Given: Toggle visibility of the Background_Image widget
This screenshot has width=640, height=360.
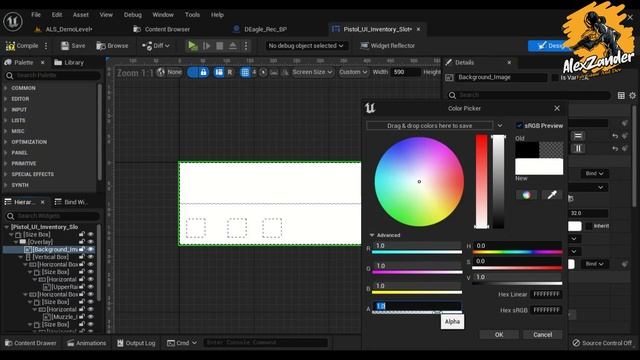Looking at the screenshot, I should [91, 249].
